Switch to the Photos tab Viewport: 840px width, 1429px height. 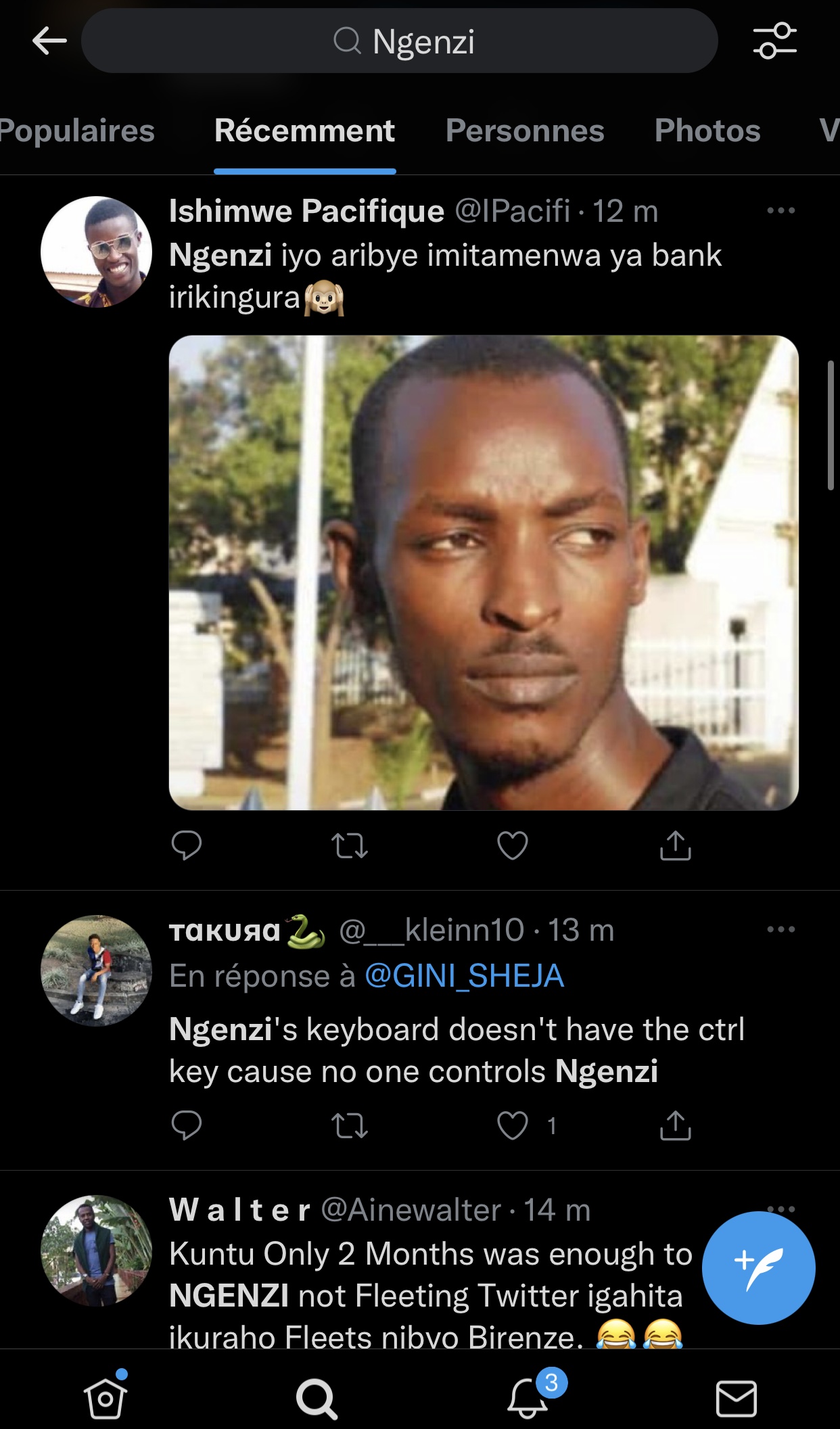point(707,131)
